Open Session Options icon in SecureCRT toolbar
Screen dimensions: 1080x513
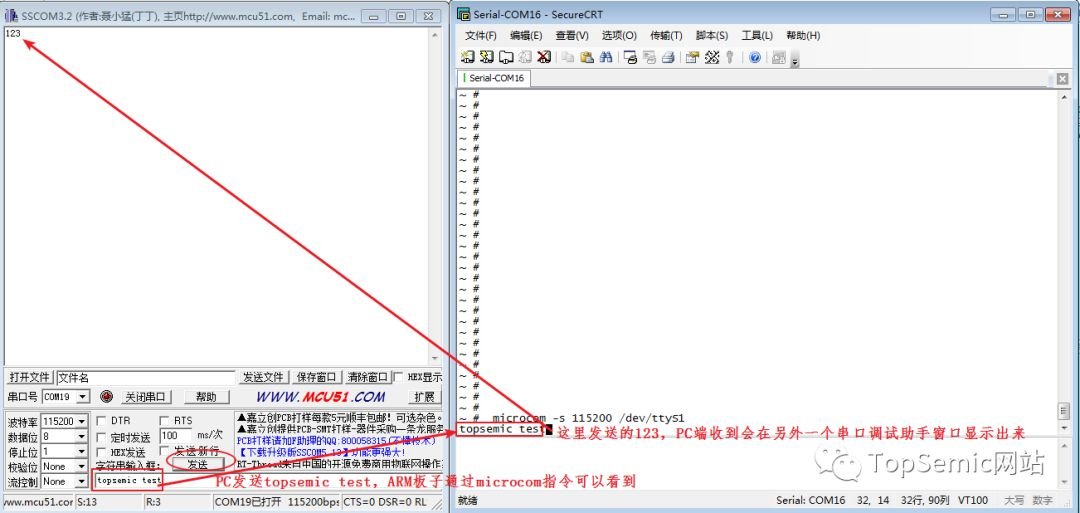click(692, 57)
